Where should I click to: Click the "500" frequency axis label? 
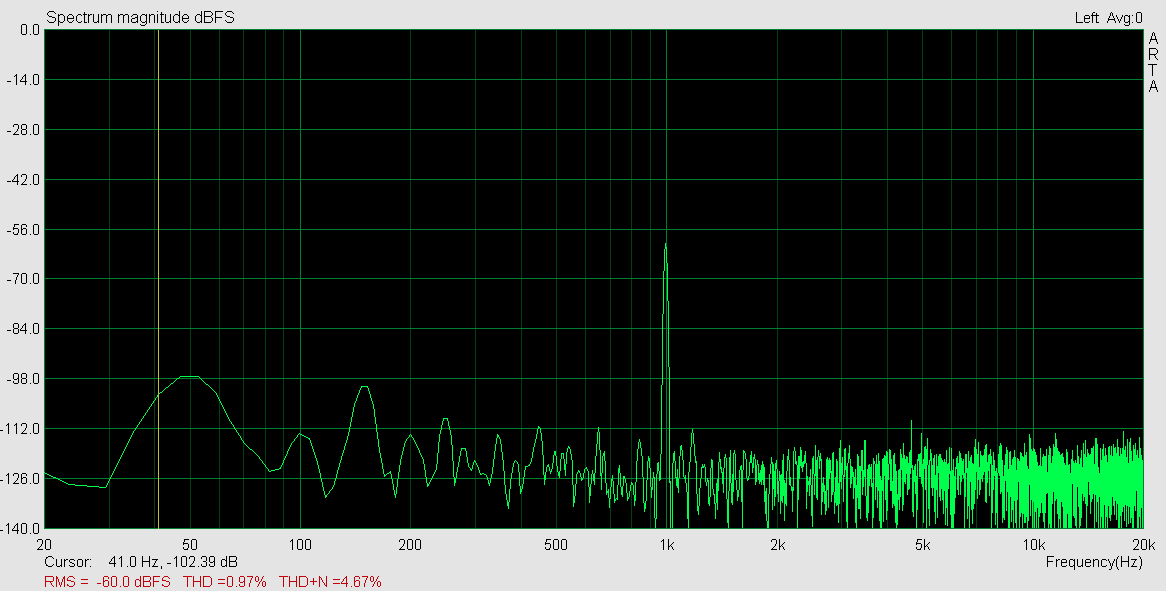(x=555, y=544)
